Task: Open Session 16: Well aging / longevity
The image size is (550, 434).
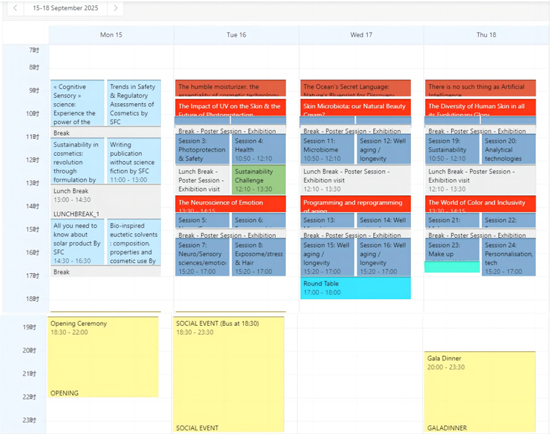Action: pos(384,257)
